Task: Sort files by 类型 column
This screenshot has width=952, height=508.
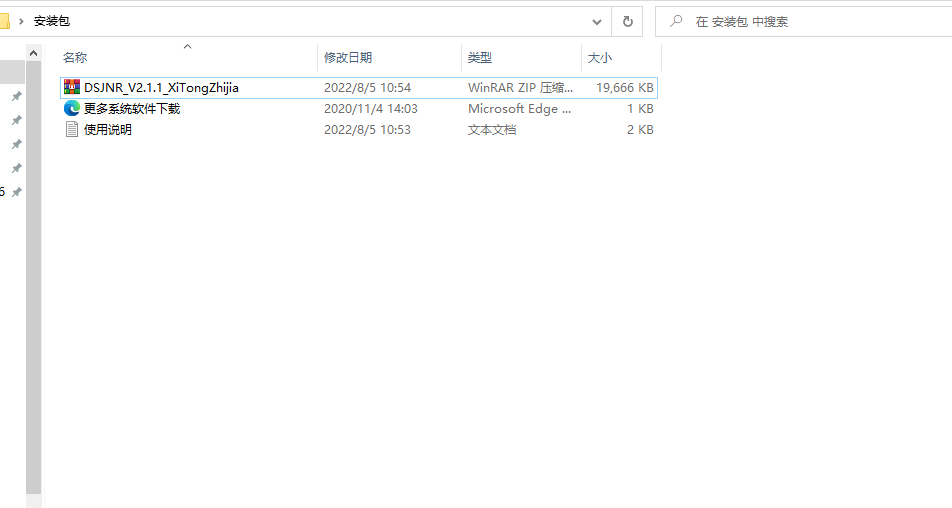Action: (x=480, y=58)
